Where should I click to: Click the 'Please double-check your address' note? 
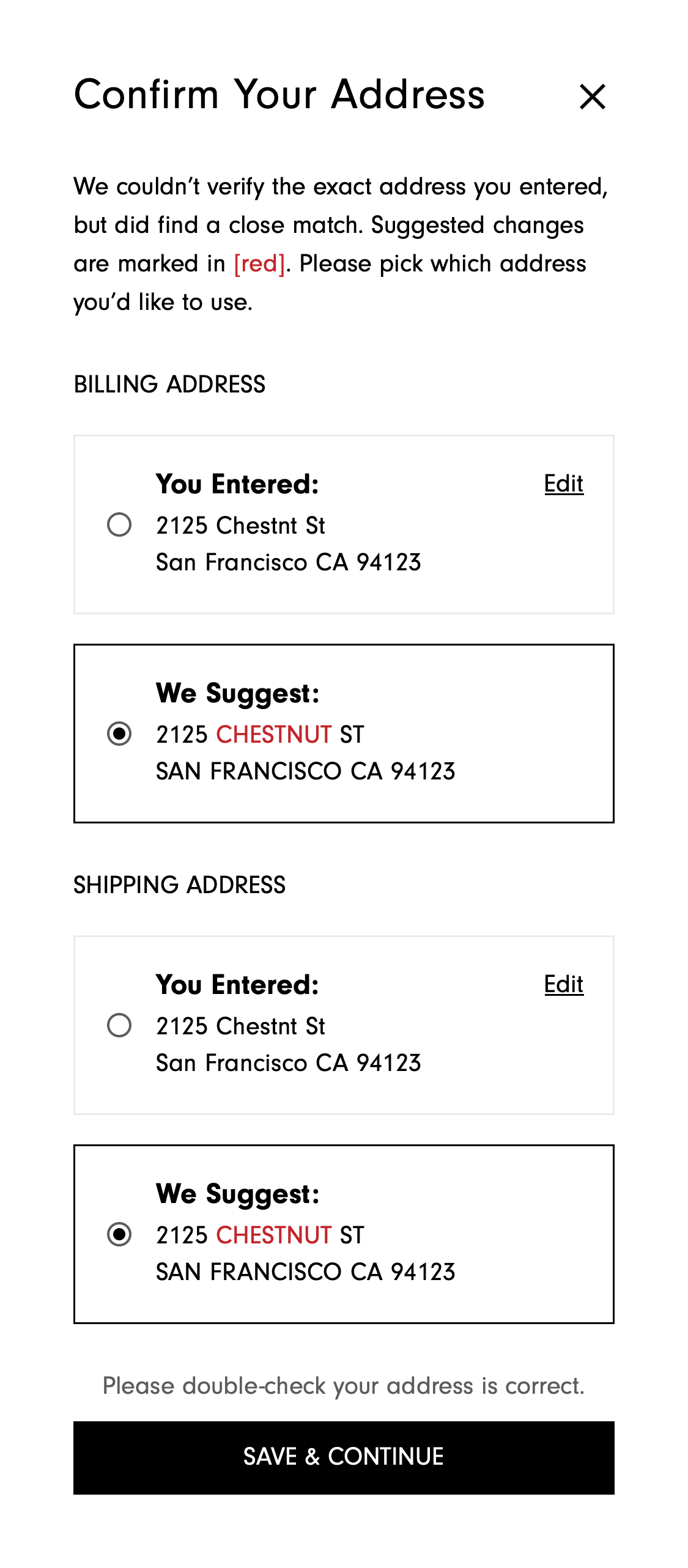pyautogui.click(x=344, y=1386)
